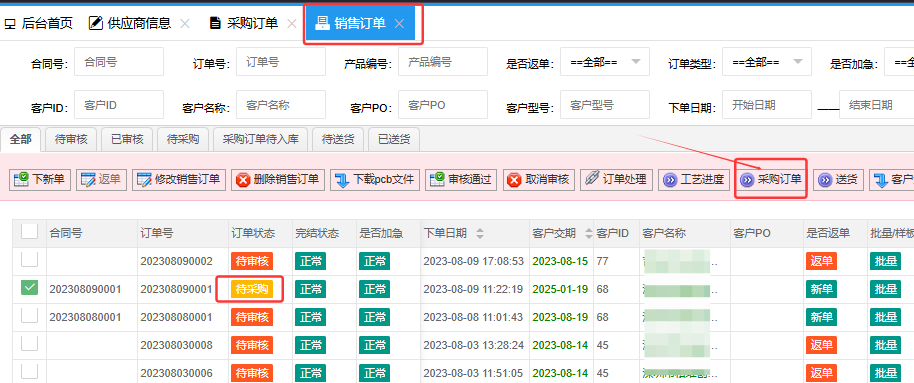This screenshot has height=383, width=914.
Task: Check the row for order 202308090002
Action: click(29, 259)
